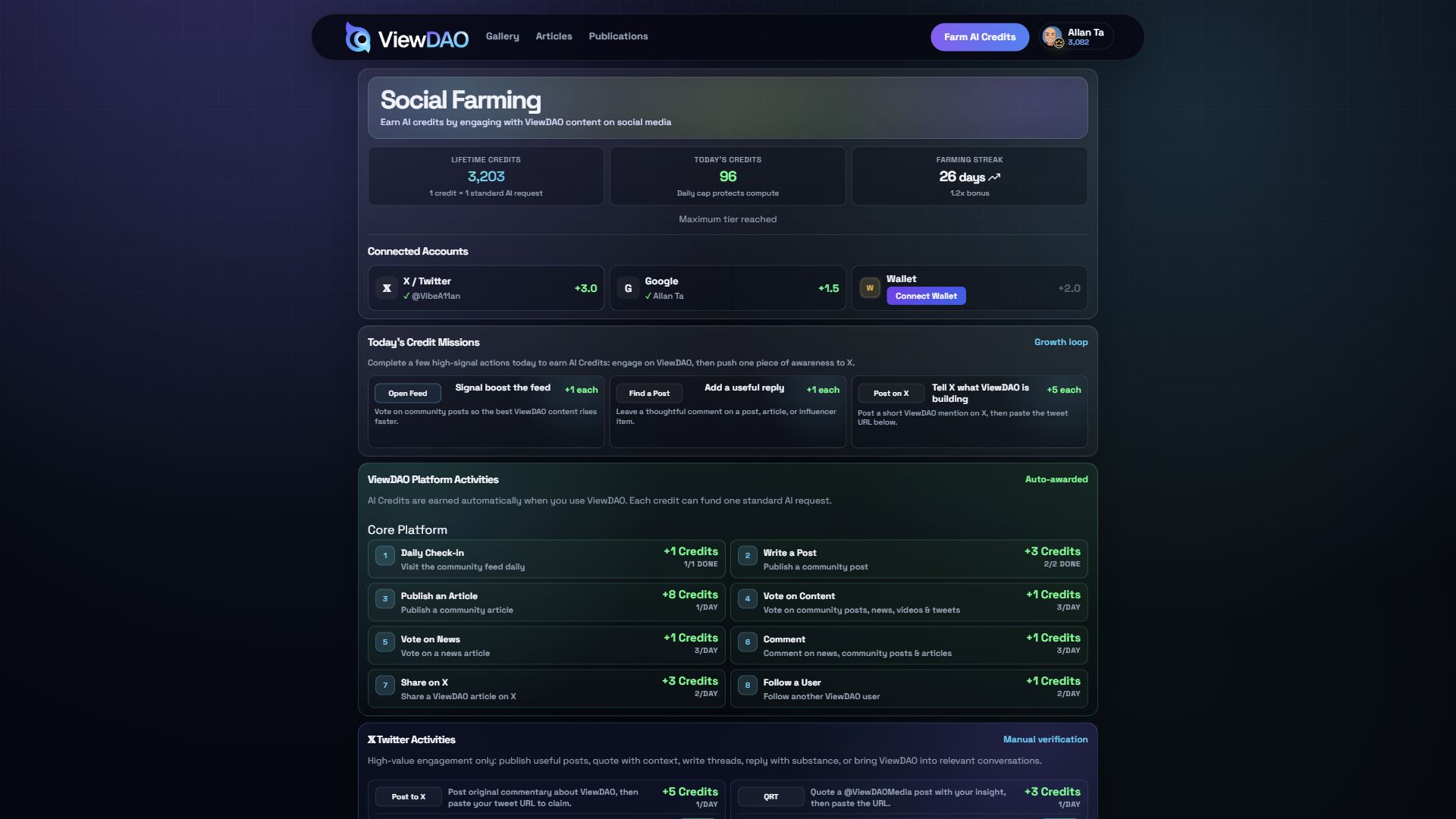This screenshot has width=1456, height=819.
Task: Click the ViewDAO wordmark text
Action: 423,39
